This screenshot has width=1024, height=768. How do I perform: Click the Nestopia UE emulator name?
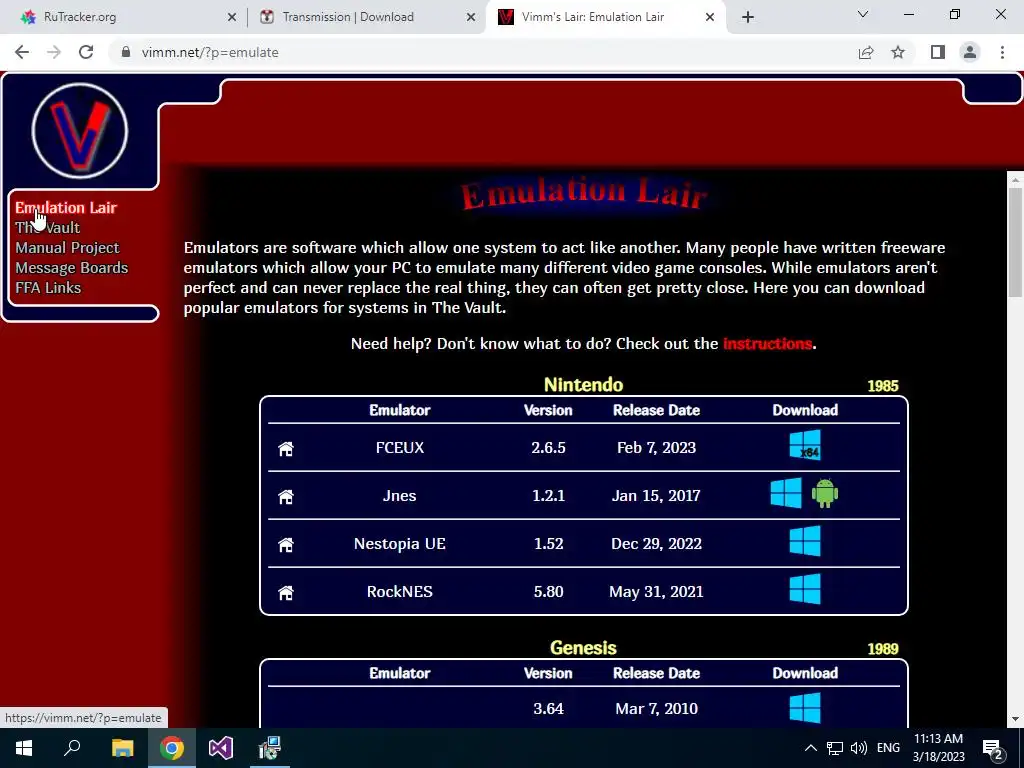pyautogui.click(x=400, y=543)
